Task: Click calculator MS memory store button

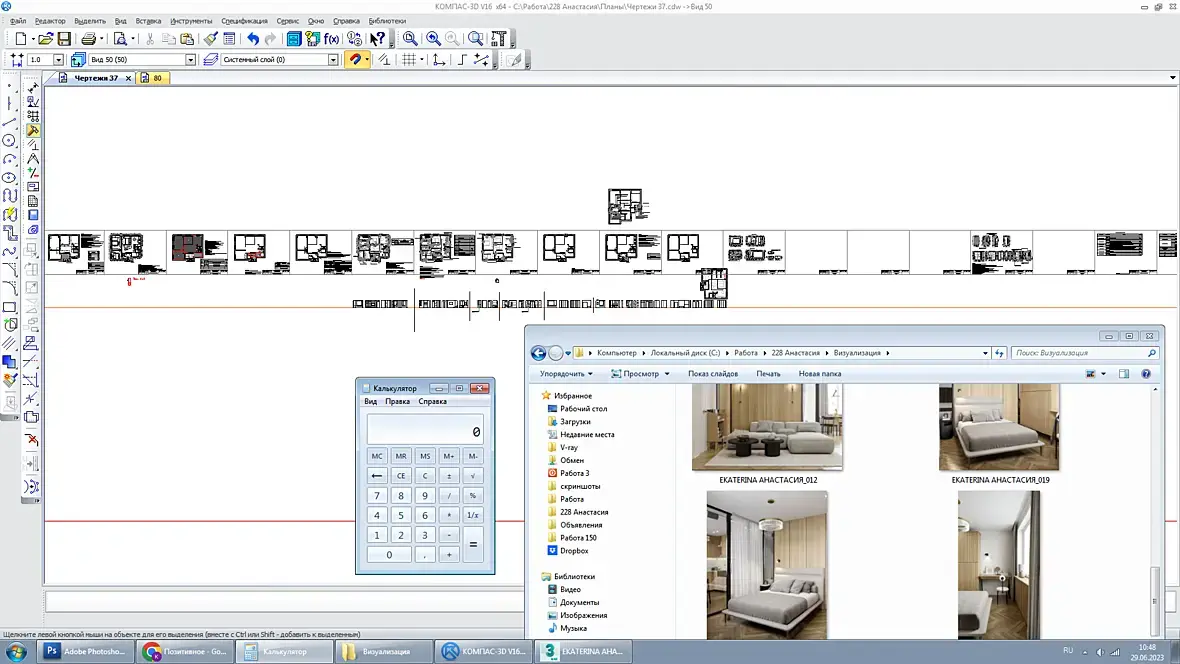Action: coord(425,456)
